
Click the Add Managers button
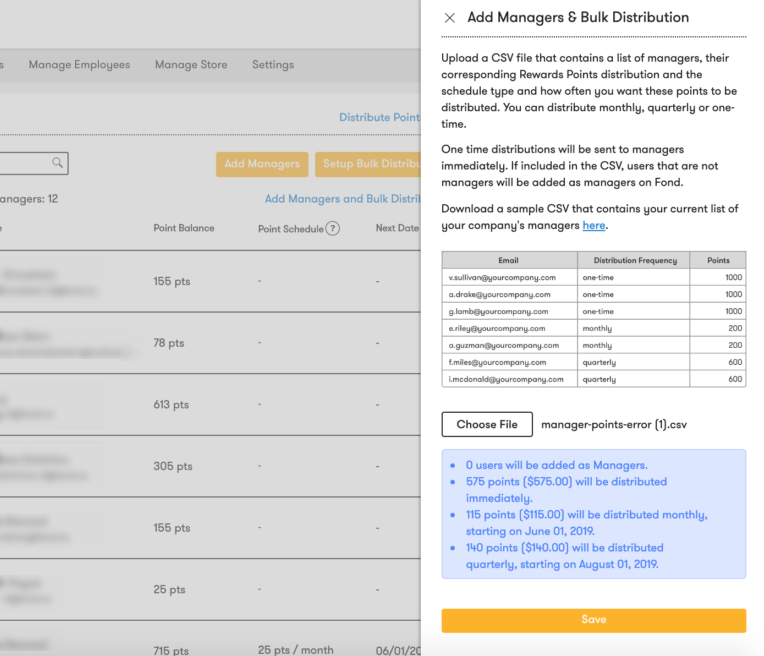click(x=262, y=164)
